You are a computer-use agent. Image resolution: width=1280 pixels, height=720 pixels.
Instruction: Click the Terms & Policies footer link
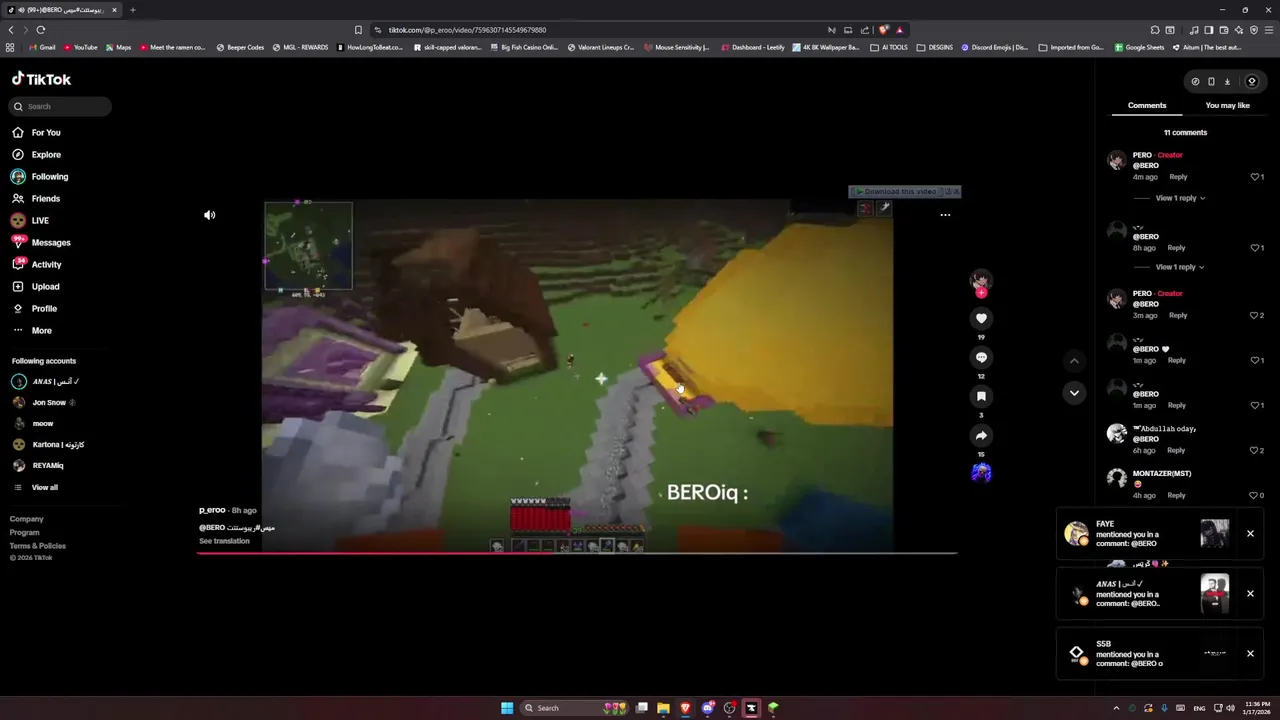click(x=38, y=546)
